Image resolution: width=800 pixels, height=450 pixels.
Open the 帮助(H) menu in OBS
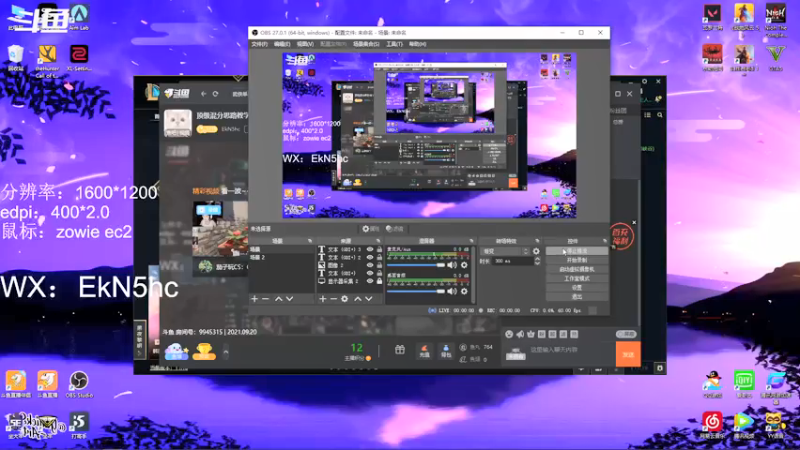(x=417, y=44)
